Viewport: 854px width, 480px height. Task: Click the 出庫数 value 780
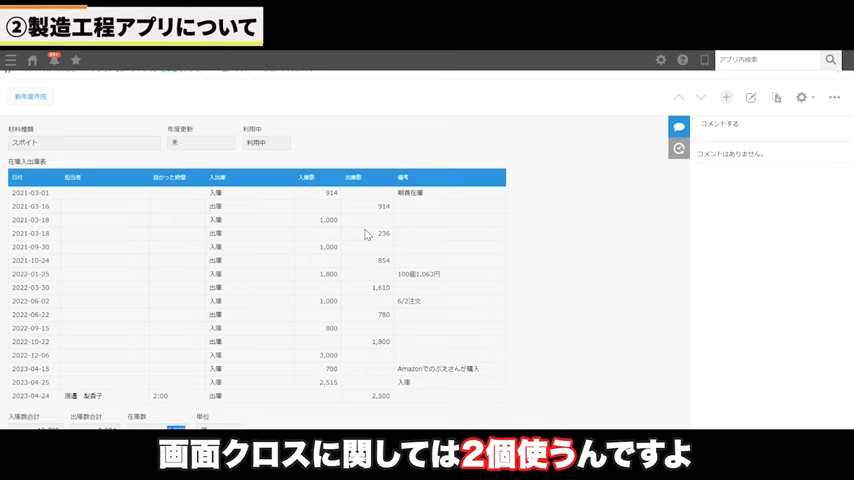pyautogui.click(x=384, y=315)
